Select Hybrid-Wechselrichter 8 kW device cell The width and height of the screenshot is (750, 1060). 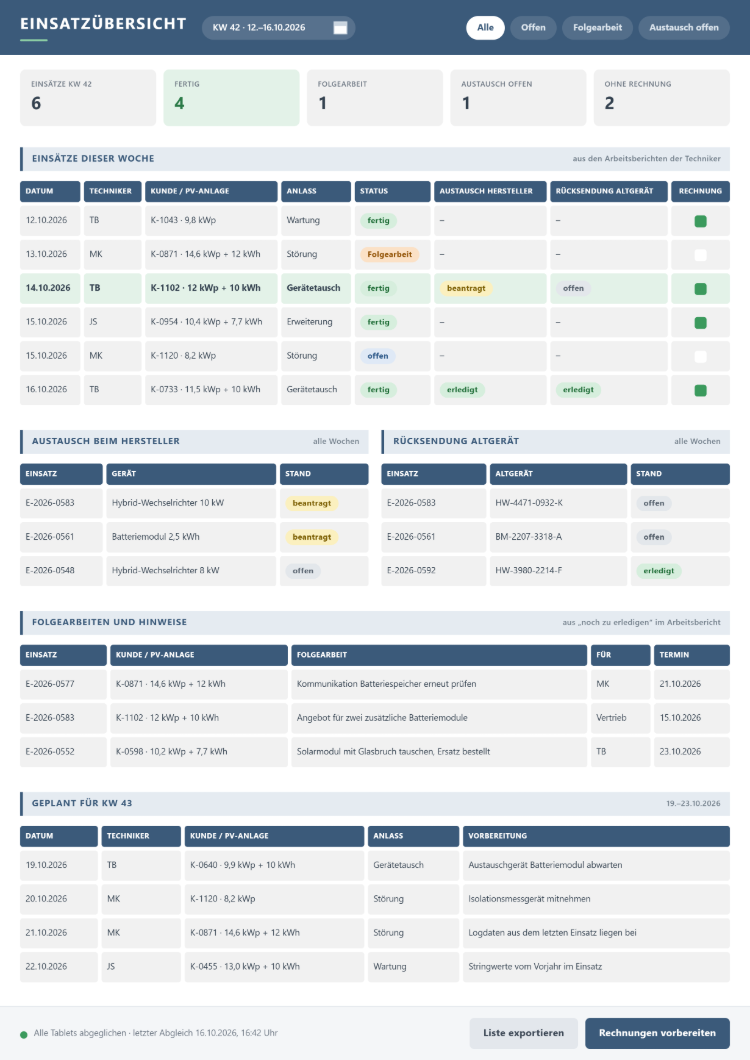191,571
